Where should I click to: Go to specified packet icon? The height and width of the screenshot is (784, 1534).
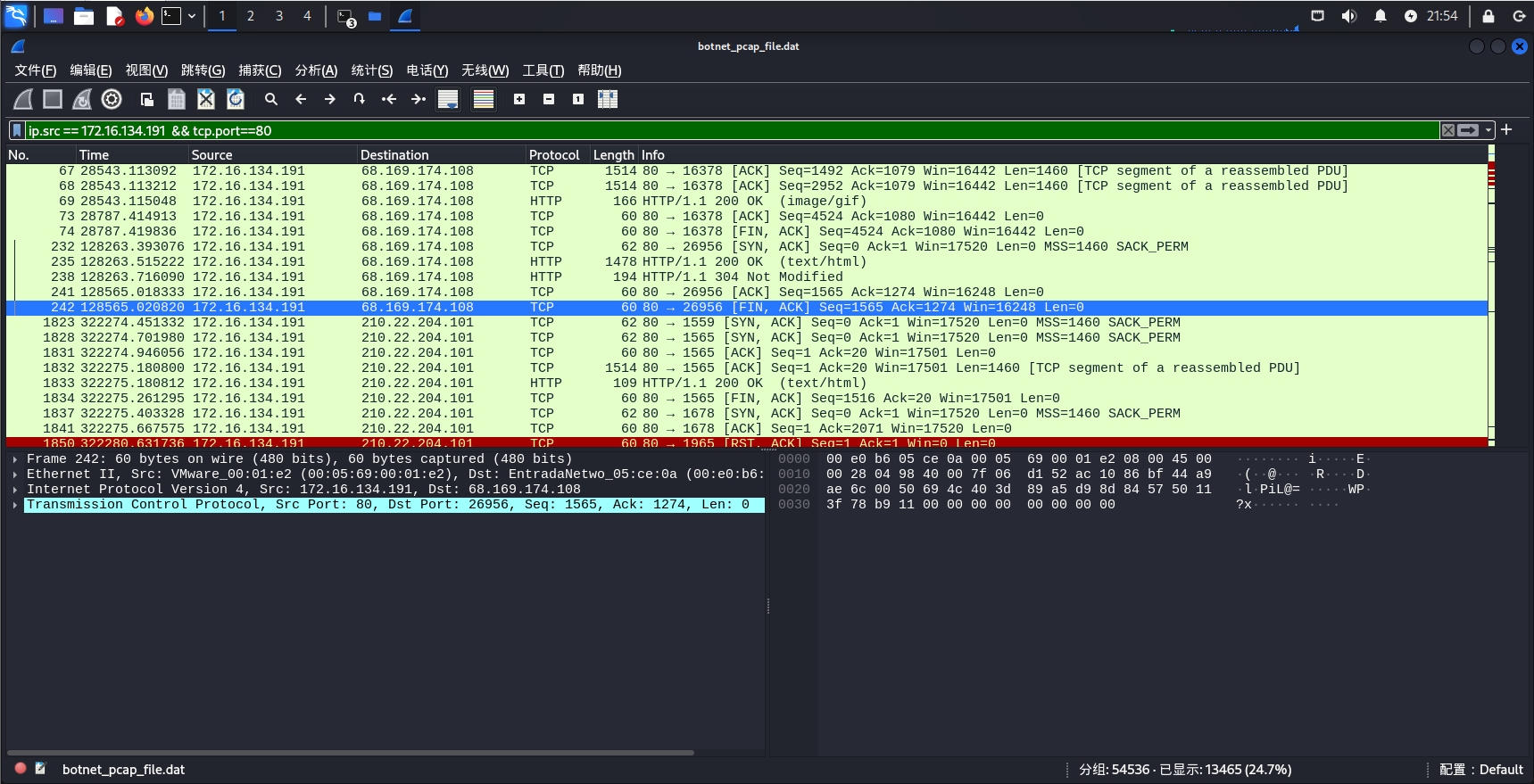(x=360, y=99)
